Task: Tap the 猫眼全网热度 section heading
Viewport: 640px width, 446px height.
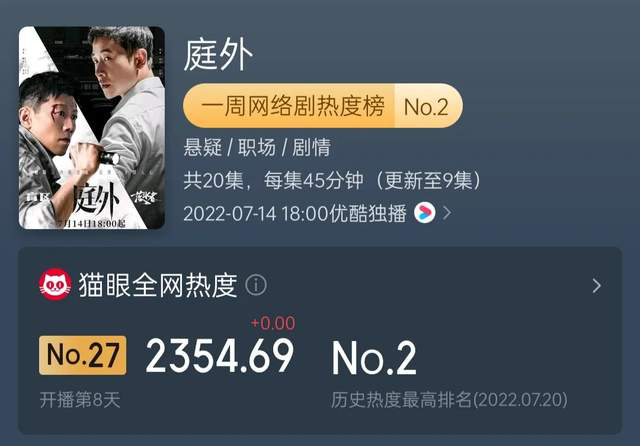Action: (158, 285)
